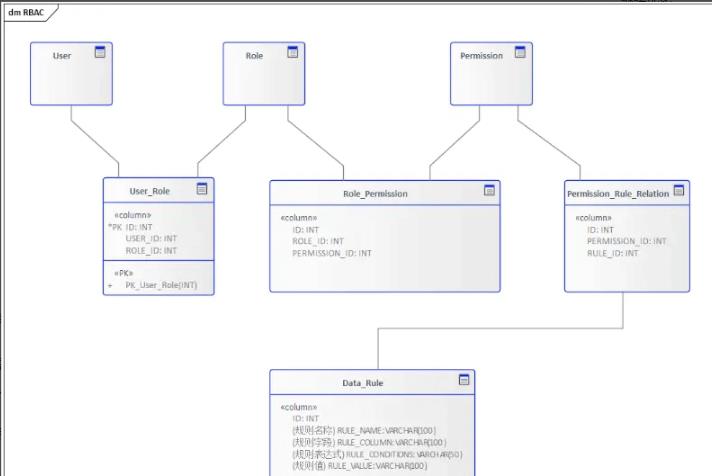Click the table icon in Role_Permission header
The height and width of the screenshot is (476, 712).
coord(490,190)
